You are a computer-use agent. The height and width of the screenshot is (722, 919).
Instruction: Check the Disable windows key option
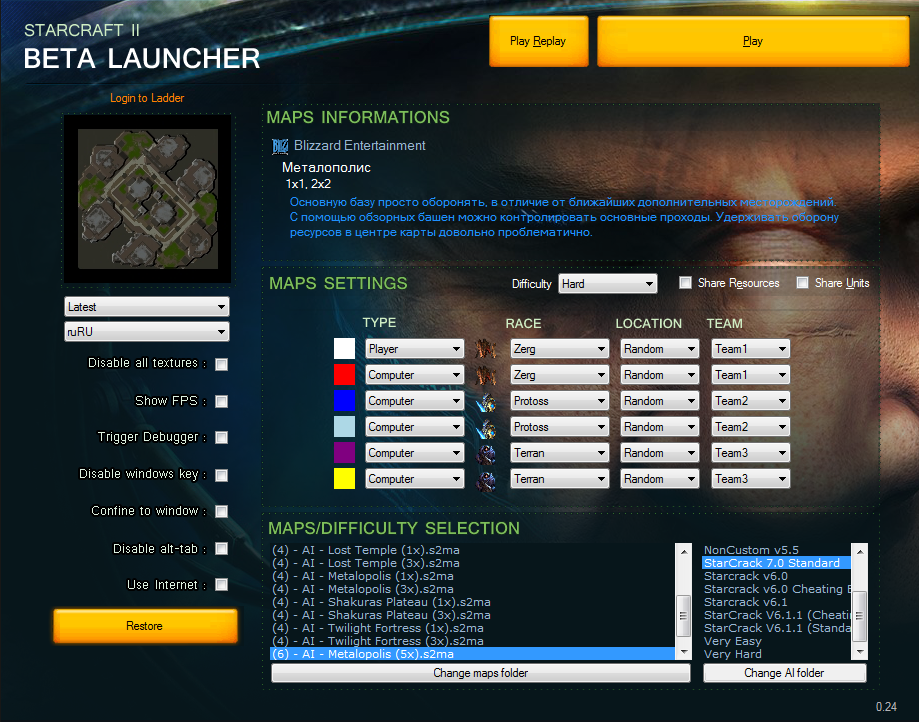(x=222, y=475)
